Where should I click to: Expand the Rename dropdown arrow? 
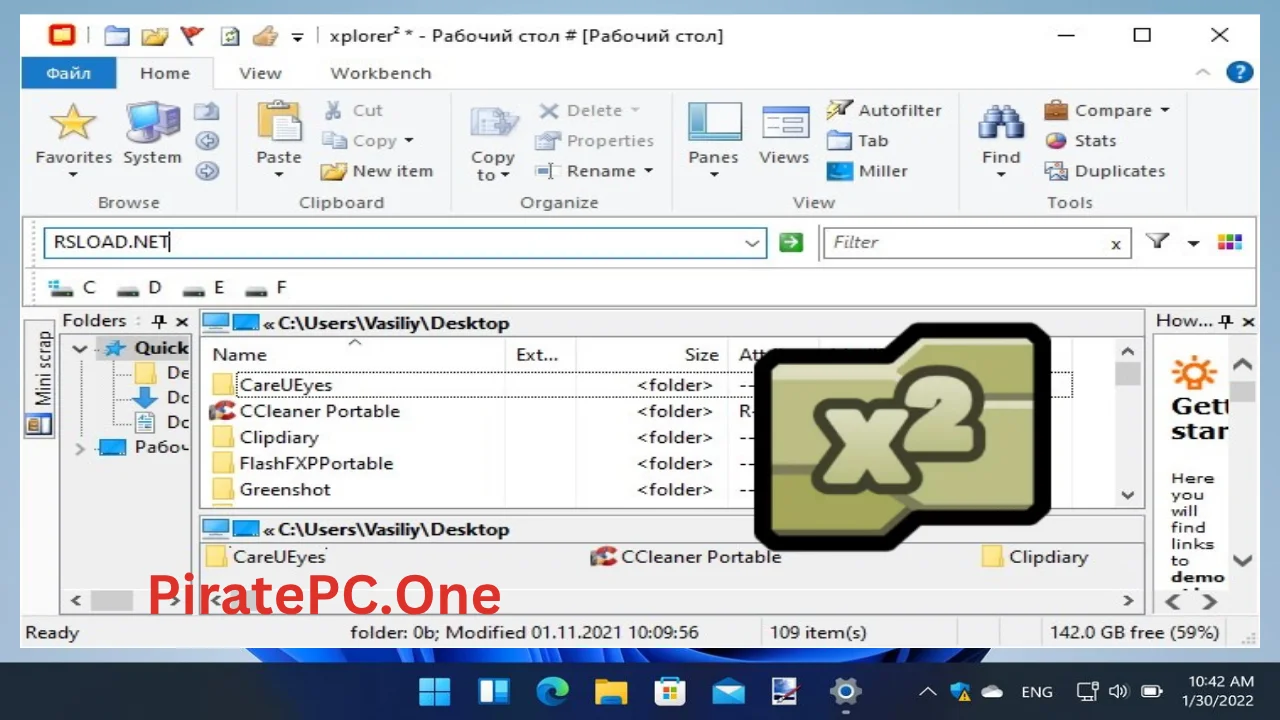coord(648,171)
